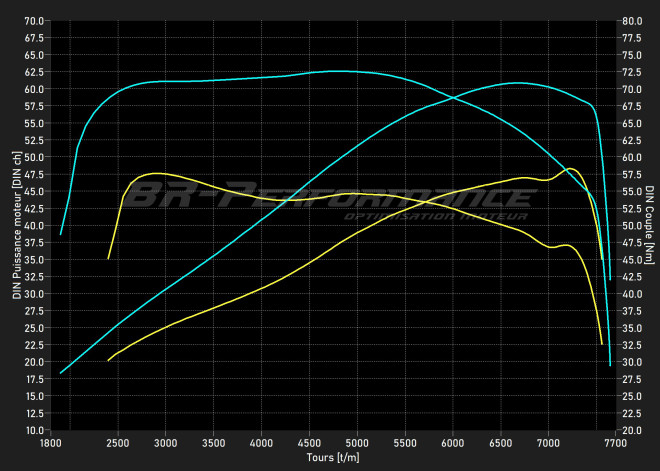Click 20.0 on the right torque axis
The width and height of the screenshot is (660, 471).
(x=631, y=430)
